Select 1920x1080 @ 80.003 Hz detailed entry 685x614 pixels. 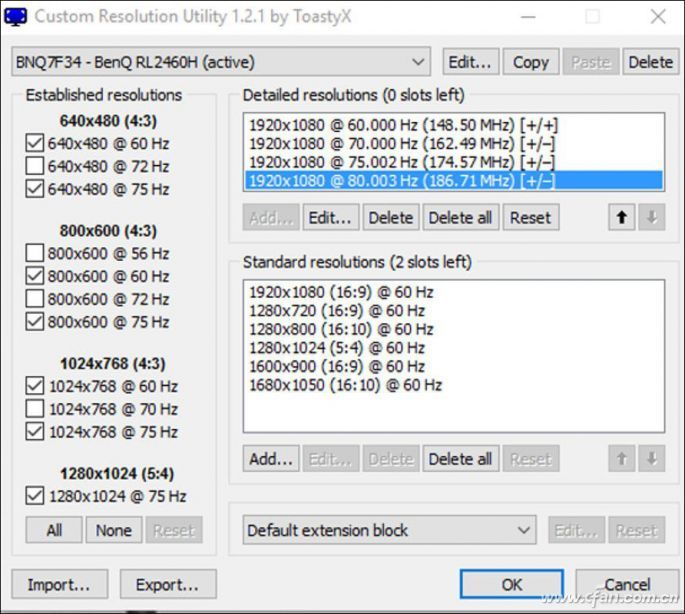tap(453, 180)
